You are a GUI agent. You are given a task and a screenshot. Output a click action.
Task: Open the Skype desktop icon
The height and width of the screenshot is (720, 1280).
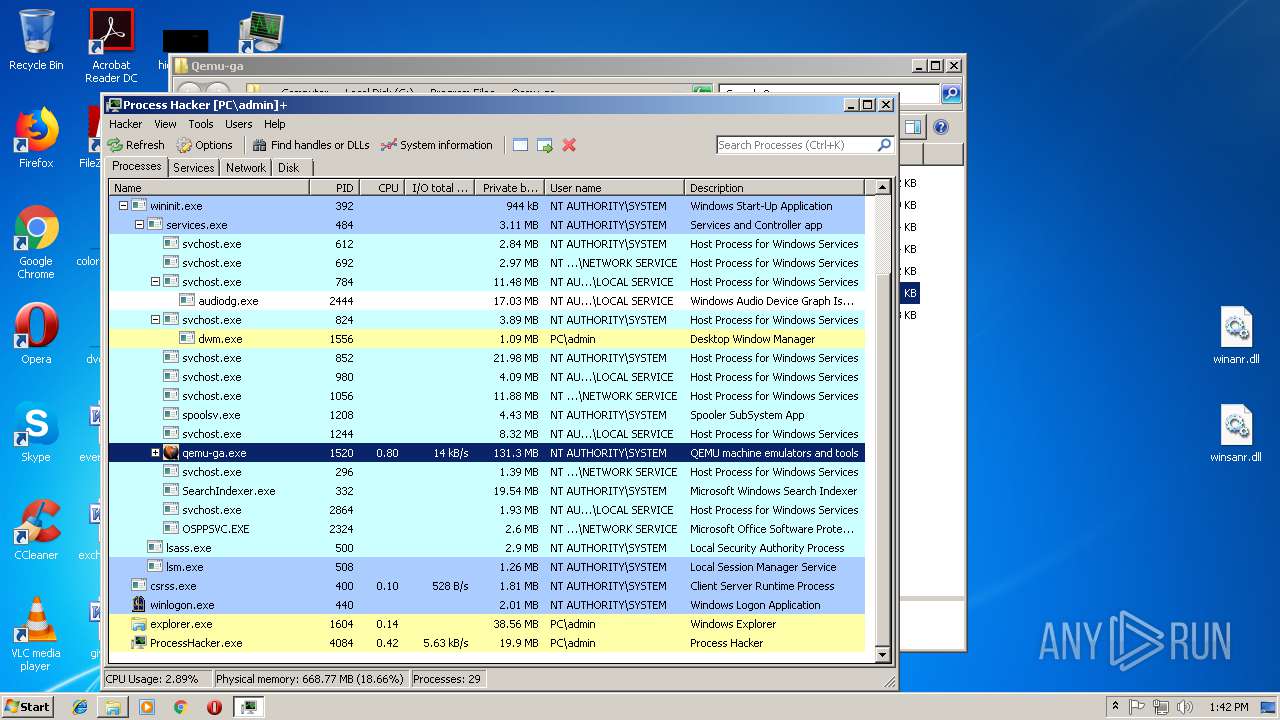click(x=36, y=433)
